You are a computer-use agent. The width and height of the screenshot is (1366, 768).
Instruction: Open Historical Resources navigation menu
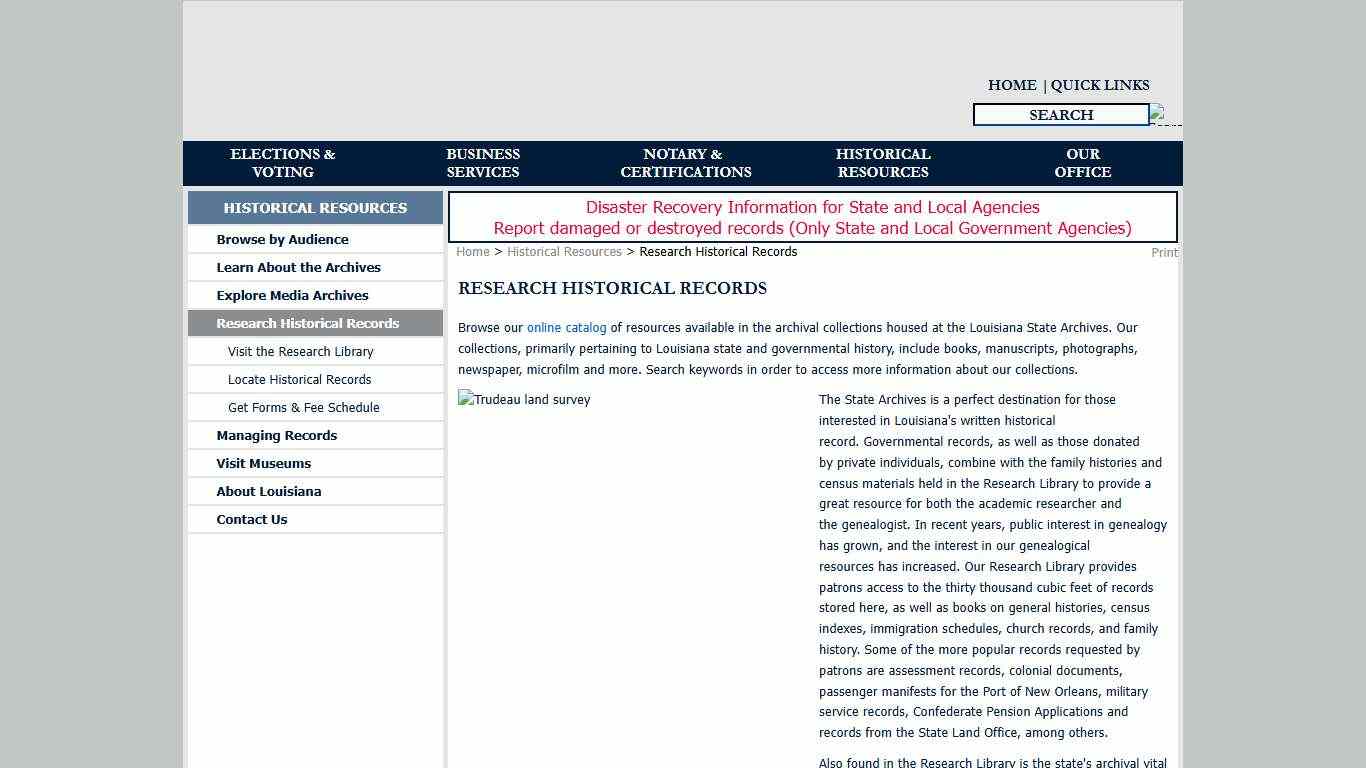[x=883, y=163]
